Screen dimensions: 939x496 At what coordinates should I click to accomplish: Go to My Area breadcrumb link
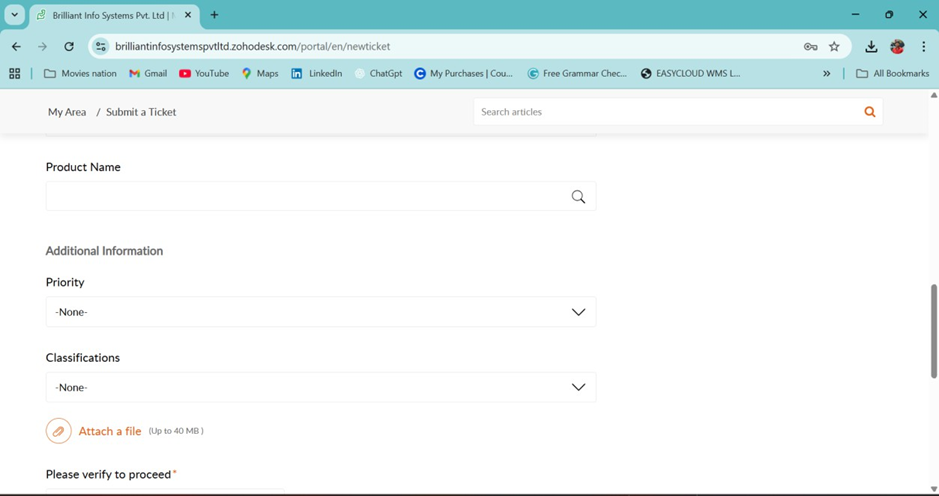coord(67,112)
